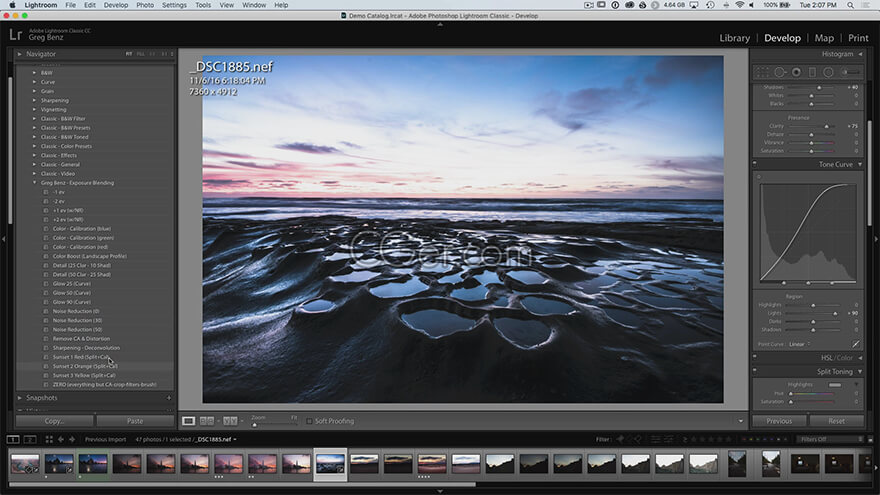Adjust the Clarity slider handle
Image resolution: width=880 pixels, height=495 pixels.
826,126
